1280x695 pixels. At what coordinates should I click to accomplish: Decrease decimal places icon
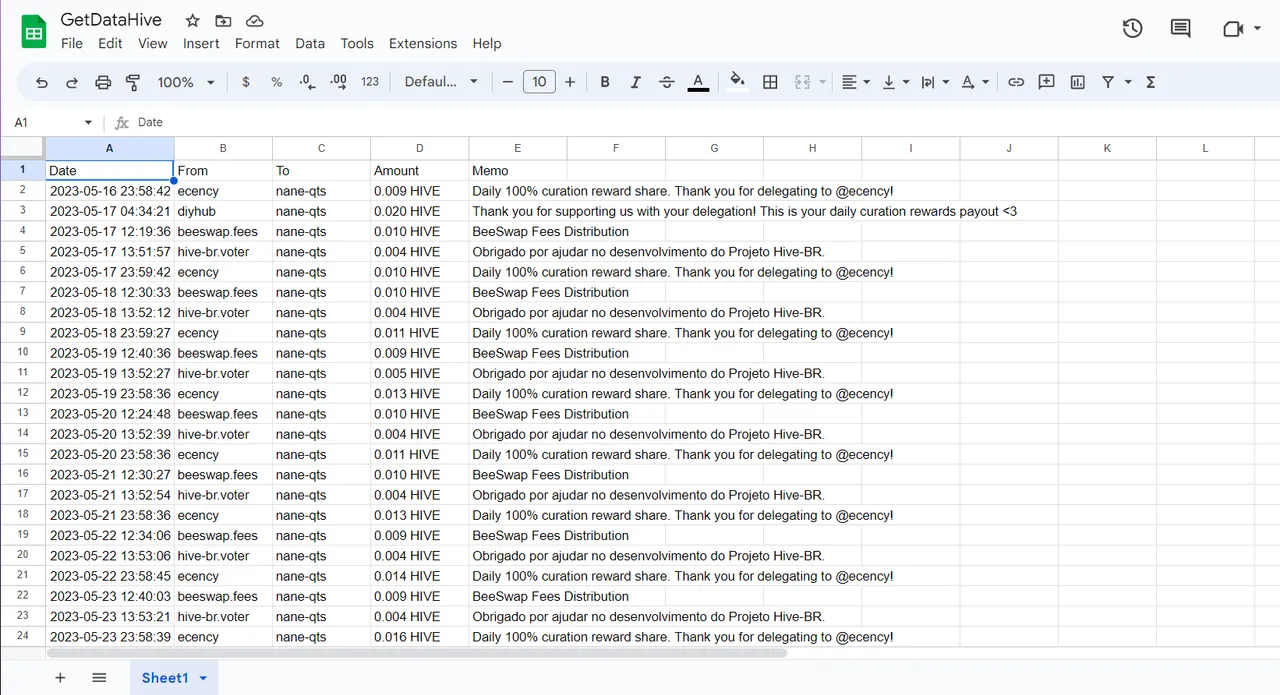pos(307,82)
